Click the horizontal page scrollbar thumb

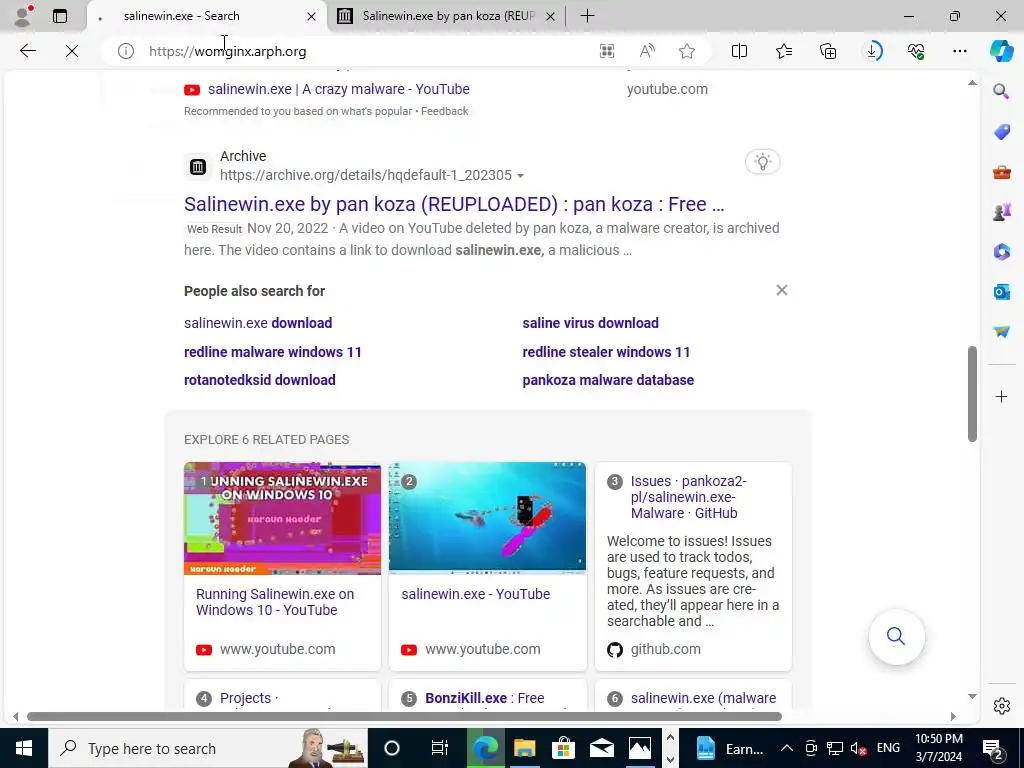[404, 716]
